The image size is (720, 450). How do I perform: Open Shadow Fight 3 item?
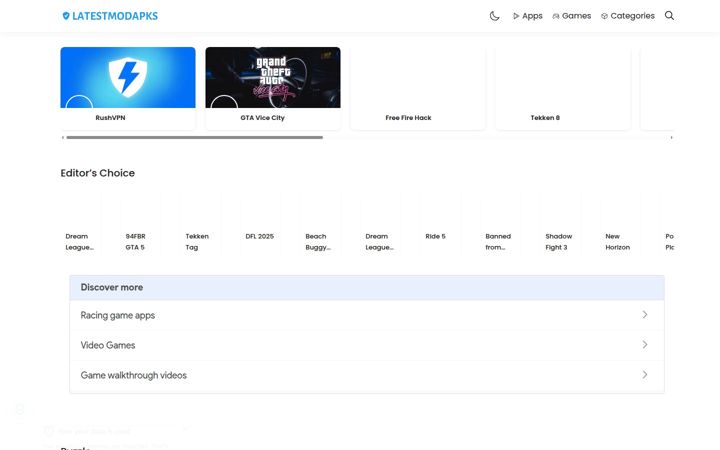pyautogui.click(x=561, y=224)
